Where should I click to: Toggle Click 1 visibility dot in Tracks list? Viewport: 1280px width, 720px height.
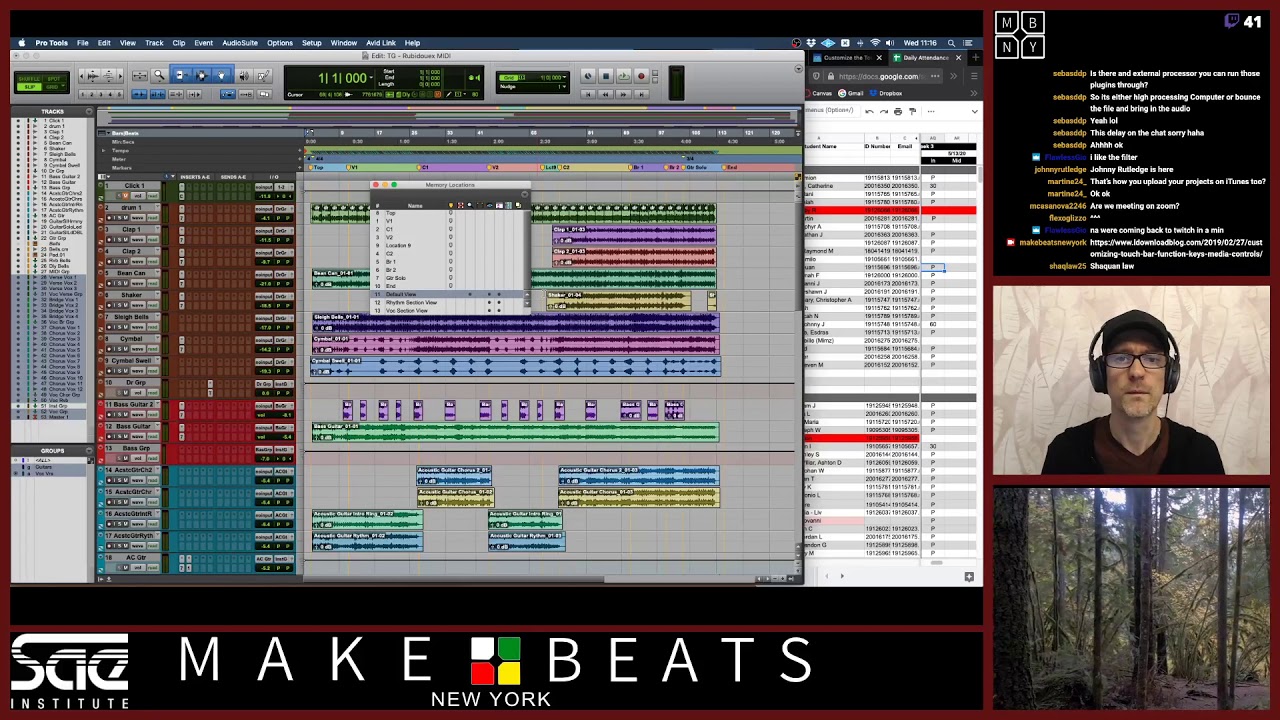18,120
